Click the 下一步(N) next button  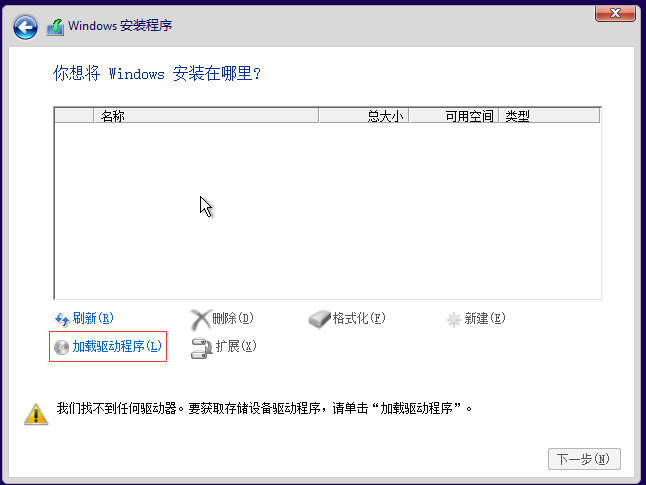[x=584, y=459]
